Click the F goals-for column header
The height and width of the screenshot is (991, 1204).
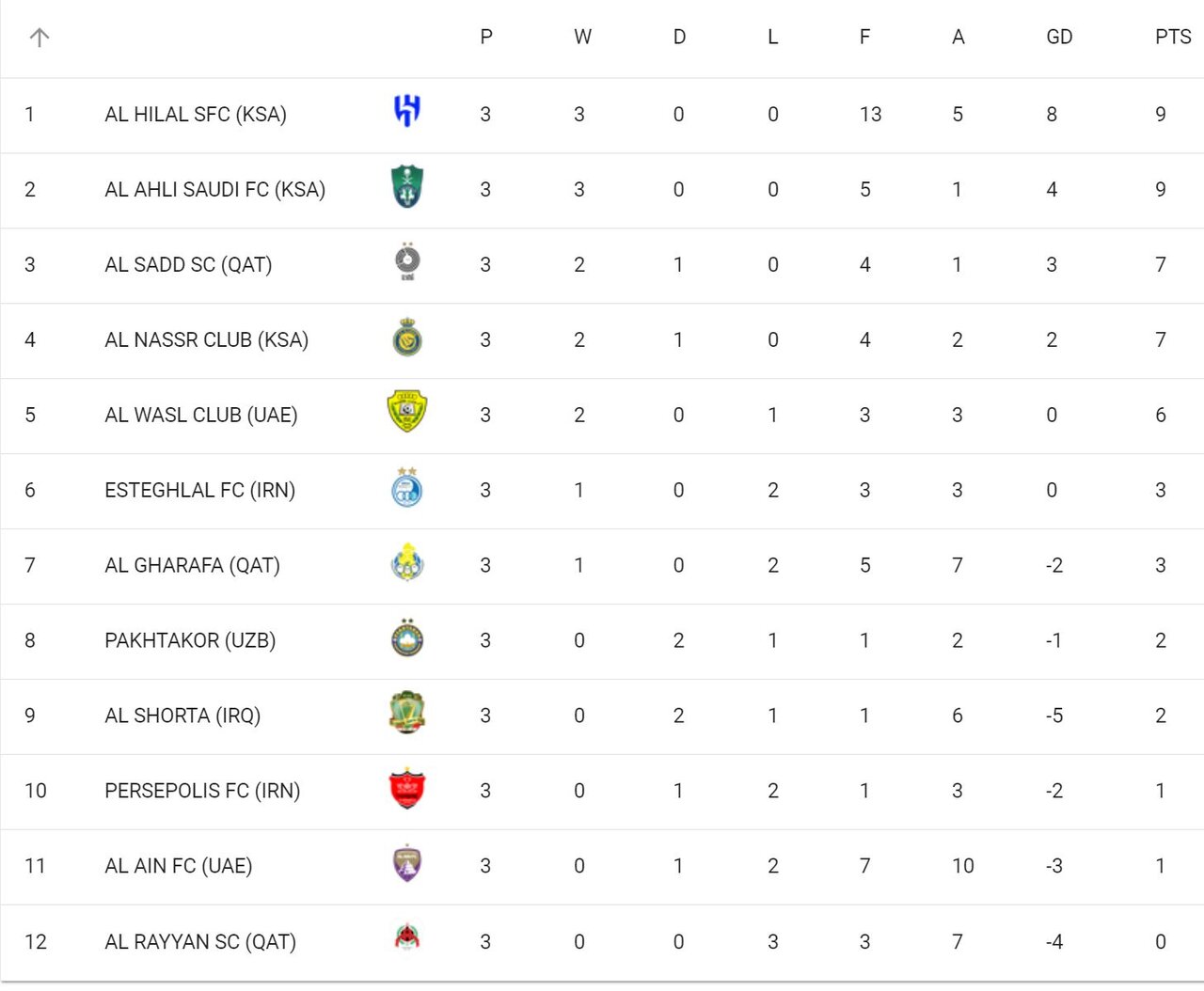(x=864, y=38)
